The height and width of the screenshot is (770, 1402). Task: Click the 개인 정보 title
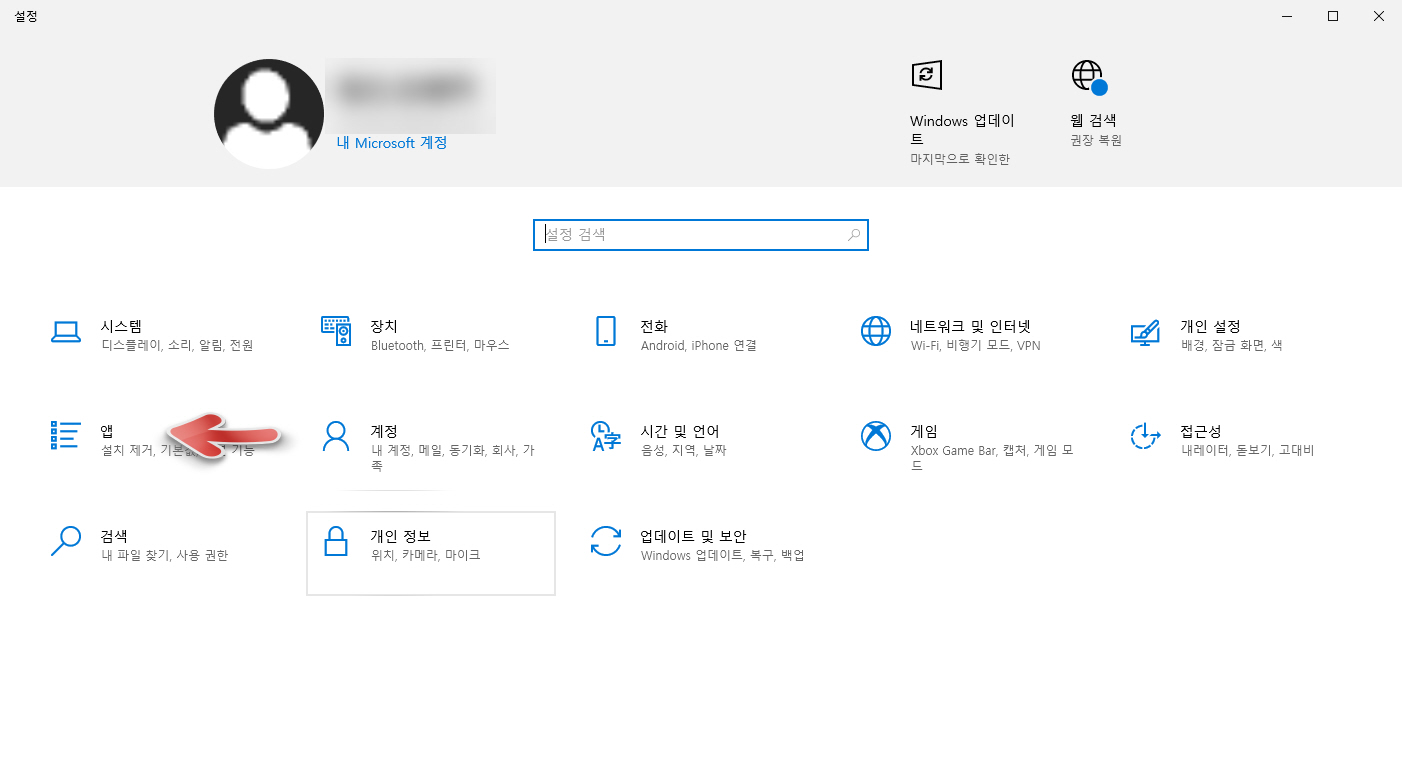pyautogui.click(x=400, y=536)
